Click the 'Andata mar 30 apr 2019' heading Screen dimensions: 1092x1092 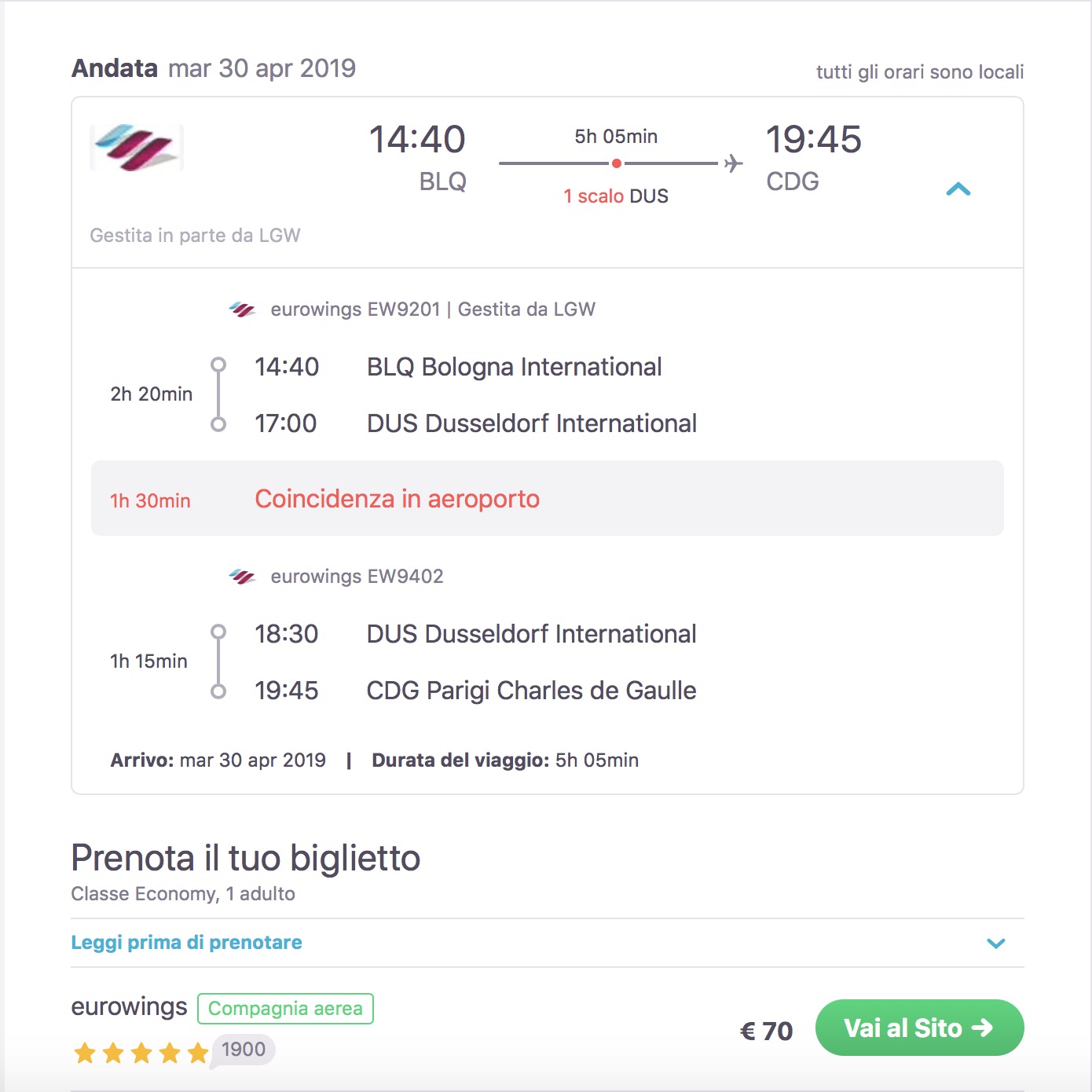[214, 68]
